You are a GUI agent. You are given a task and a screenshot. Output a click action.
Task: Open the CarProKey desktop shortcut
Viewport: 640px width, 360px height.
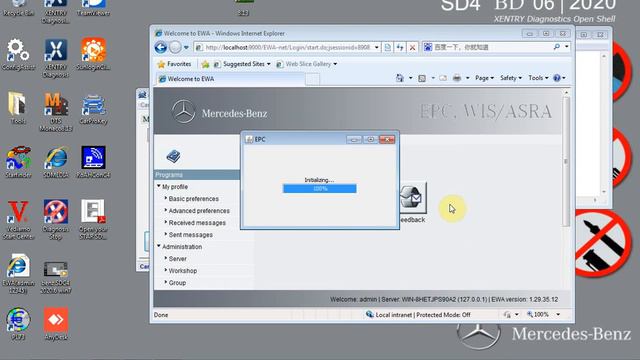tap(93, 109)
